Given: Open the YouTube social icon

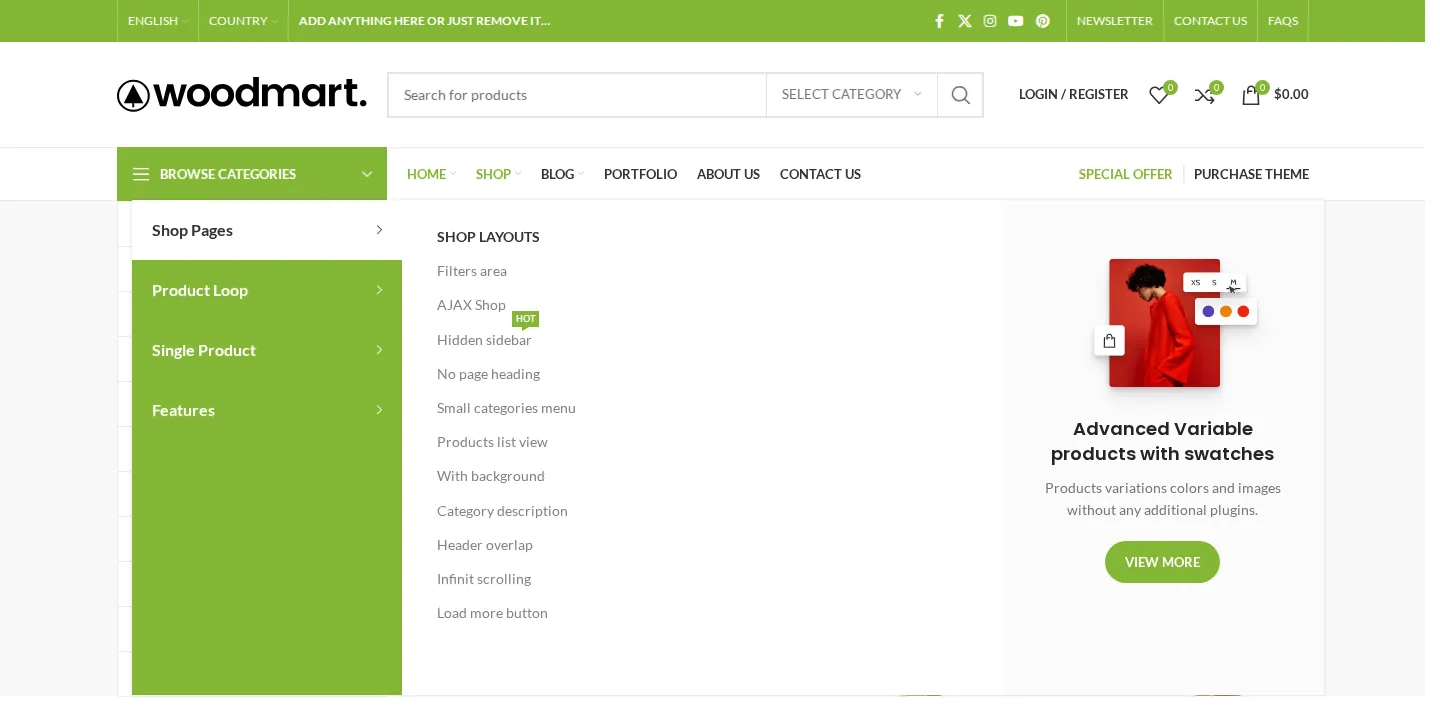Looking at the screenshot, I should pyautogui.click(x=1016, y=21).
